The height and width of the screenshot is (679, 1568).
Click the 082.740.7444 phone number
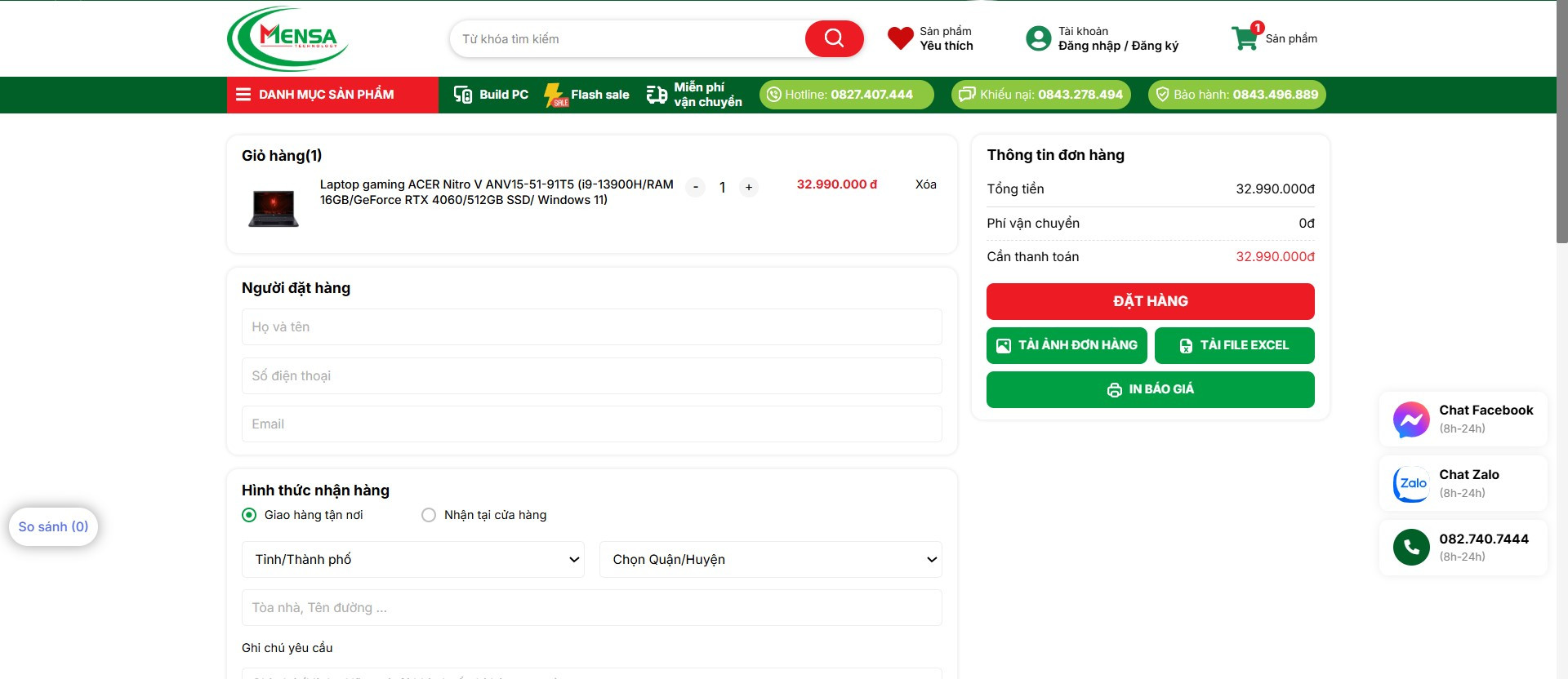click(x=1484, y=539)
